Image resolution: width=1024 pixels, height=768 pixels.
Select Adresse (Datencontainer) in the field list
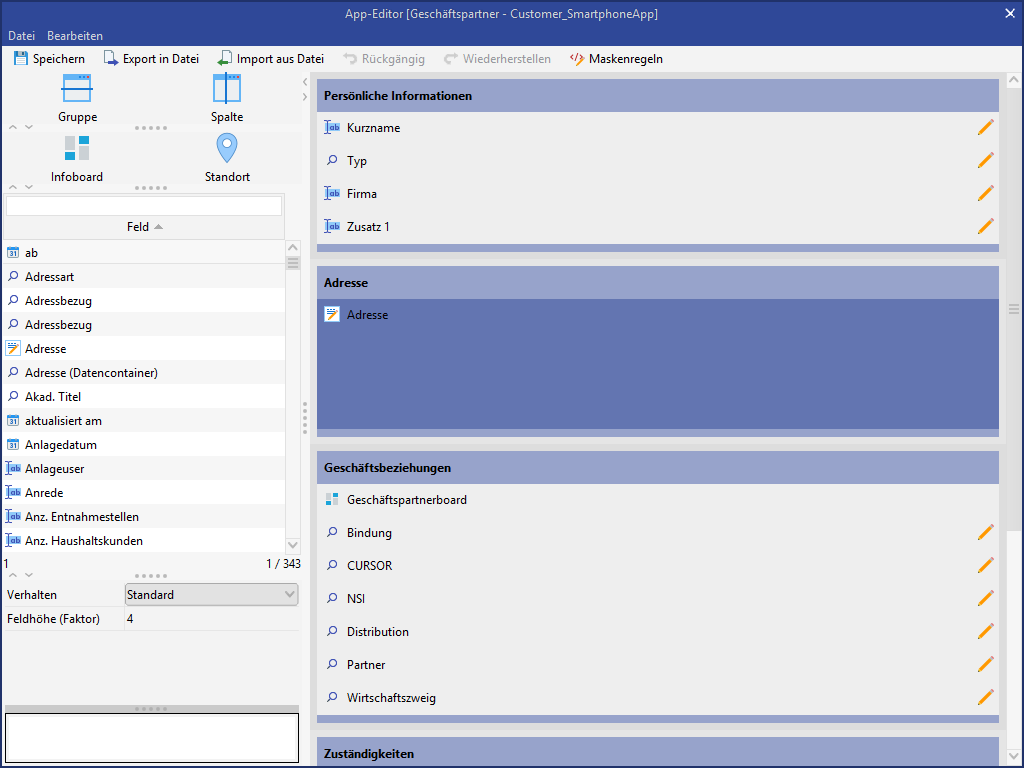91,373
